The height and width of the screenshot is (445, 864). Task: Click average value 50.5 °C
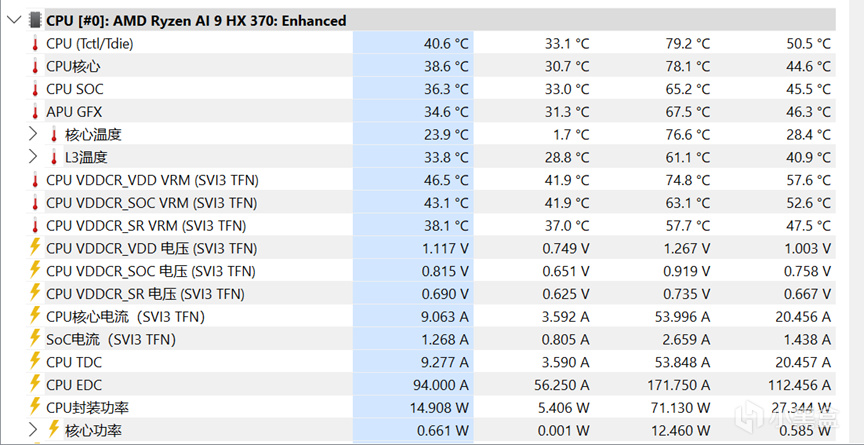[x=808, y=44]
